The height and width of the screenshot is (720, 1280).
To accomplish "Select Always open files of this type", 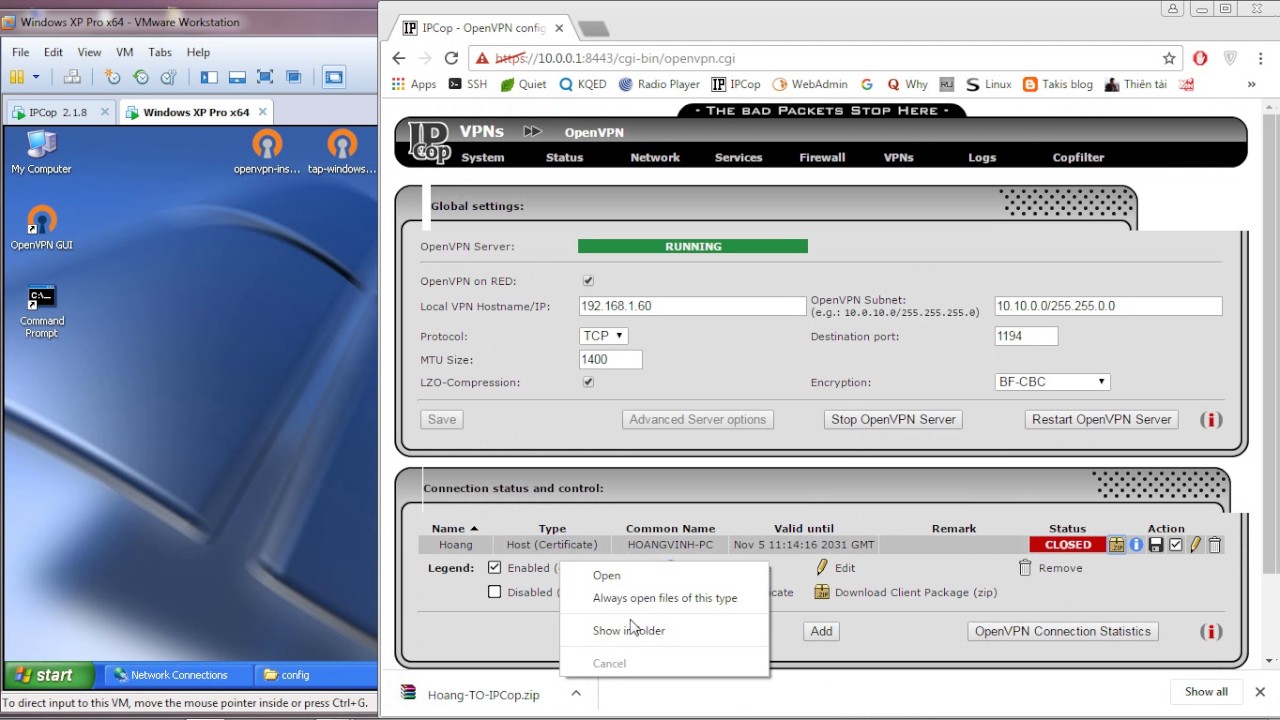I will [x=665, y=598].
